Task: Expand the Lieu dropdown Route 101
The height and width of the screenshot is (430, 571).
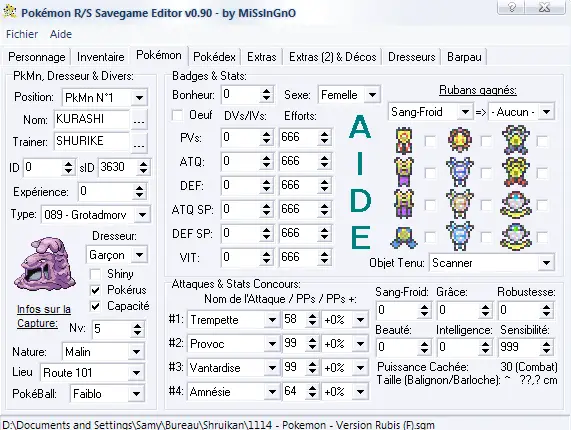Action: (x=92, y=373)
